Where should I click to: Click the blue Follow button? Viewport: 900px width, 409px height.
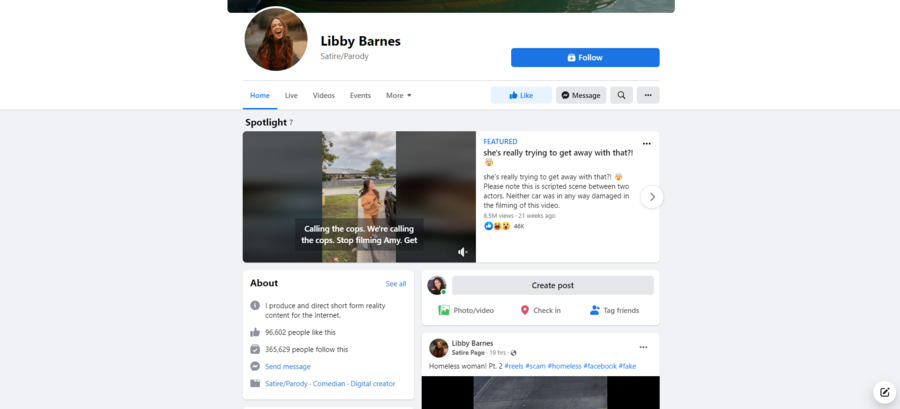point(585,57)
